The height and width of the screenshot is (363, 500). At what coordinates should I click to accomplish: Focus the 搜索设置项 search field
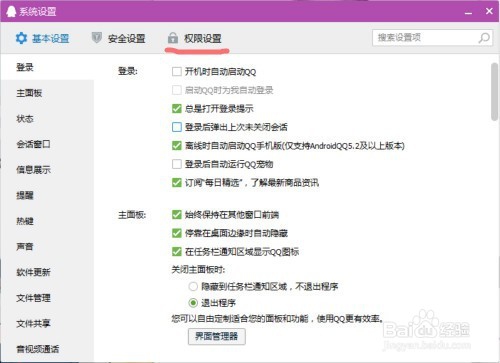(432, 38)
